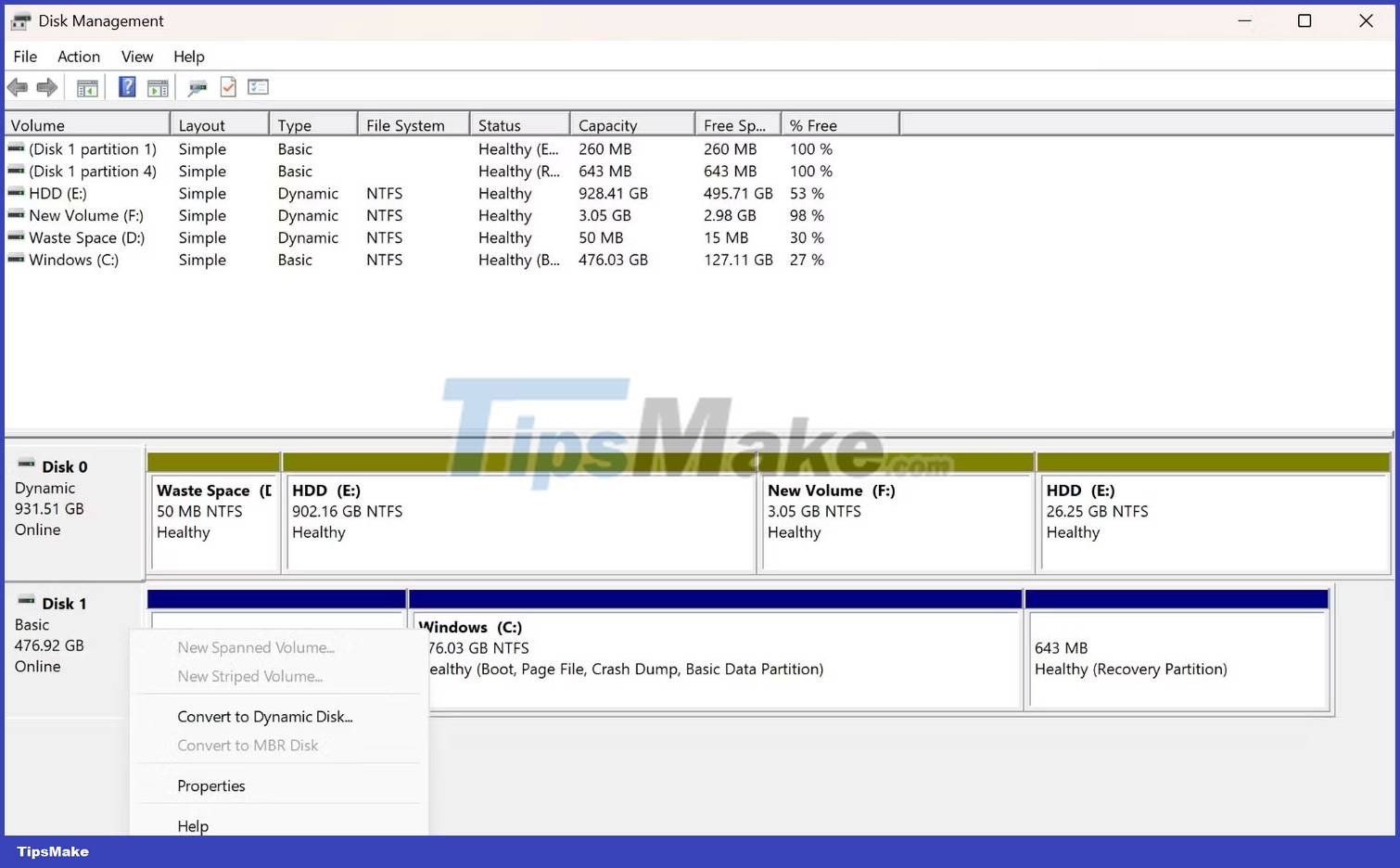The width and height of the screenshot is (1400, 868).
Task: Click the magnifier toolbar icon
Action: click(197, 86)
